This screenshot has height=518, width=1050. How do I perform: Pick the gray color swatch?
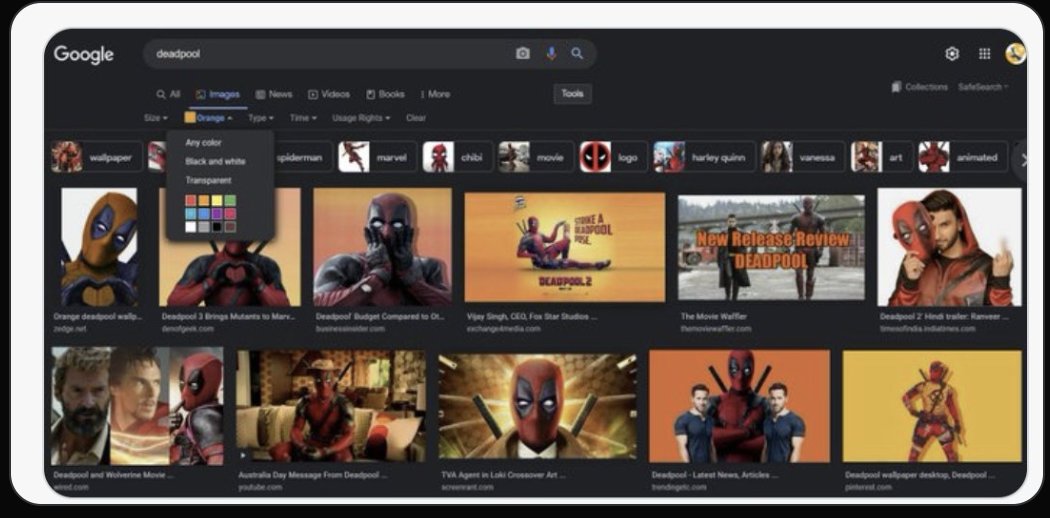204,227
